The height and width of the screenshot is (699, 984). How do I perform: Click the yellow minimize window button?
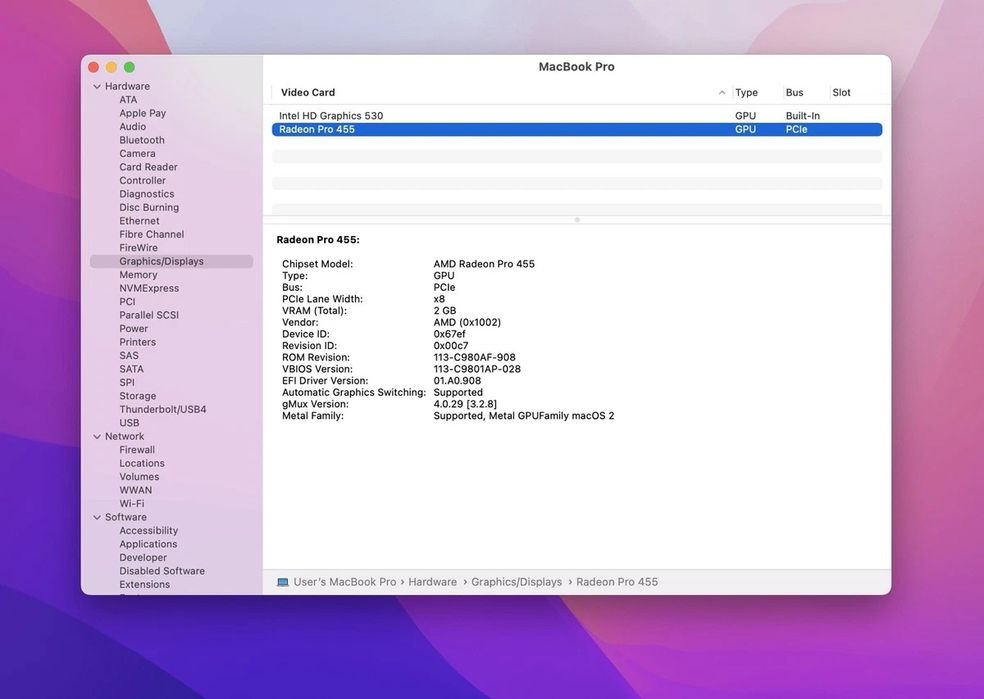[111, 67]
